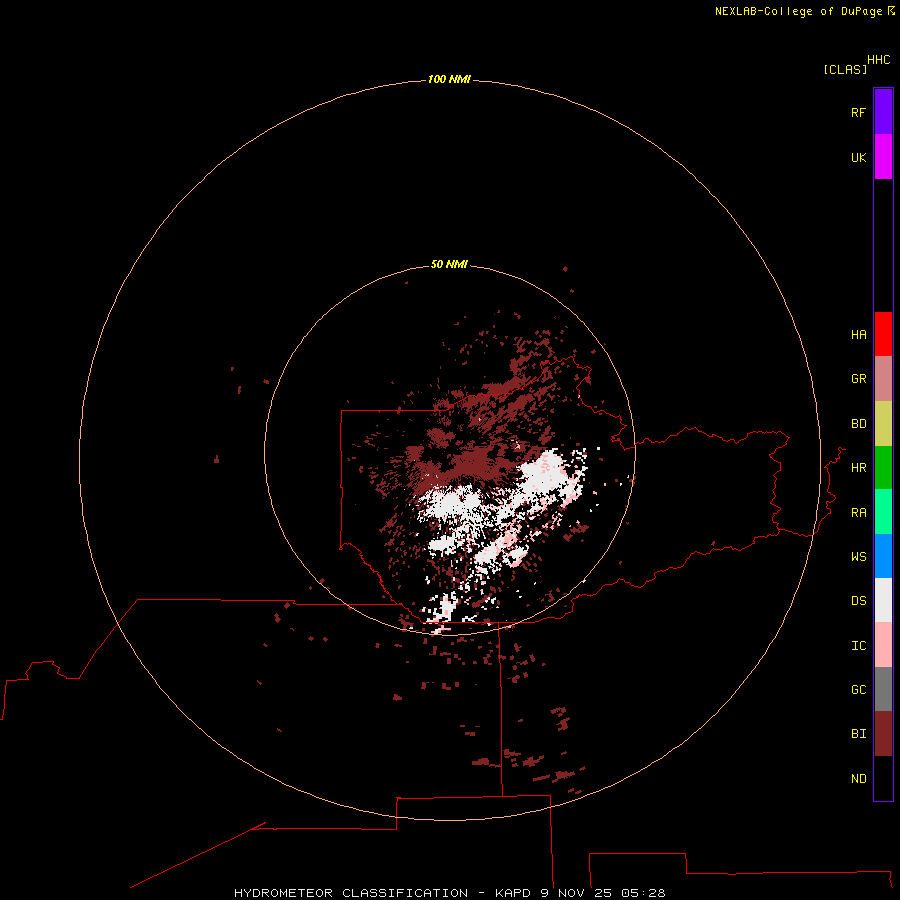Click the RF purple legend swatch
Image resolution: width=900 pixels, height=900 pixels.
[883, 112]
